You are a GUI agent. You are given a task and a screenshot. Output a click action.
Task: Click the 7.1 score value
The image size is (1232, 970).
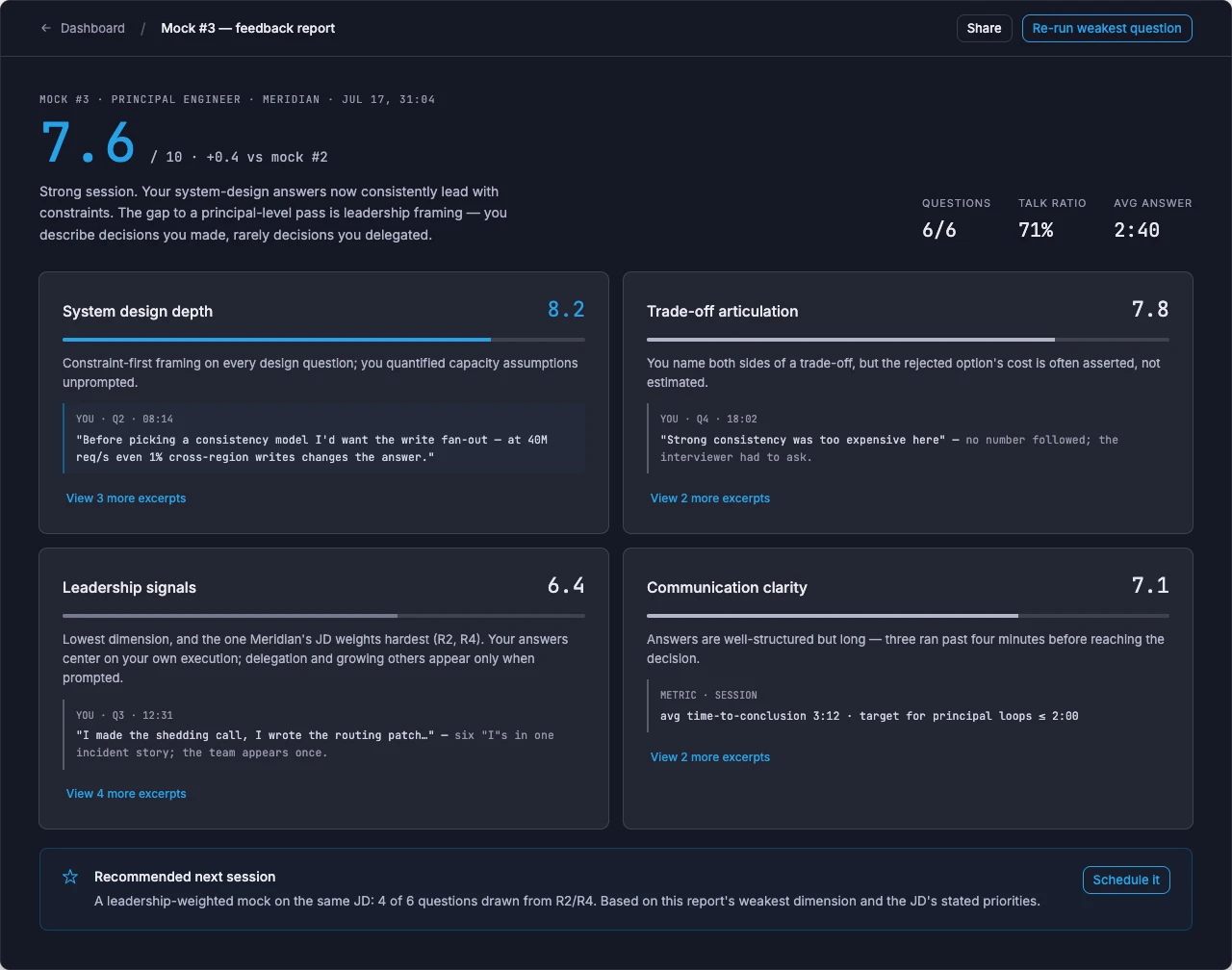[1150, 586]
